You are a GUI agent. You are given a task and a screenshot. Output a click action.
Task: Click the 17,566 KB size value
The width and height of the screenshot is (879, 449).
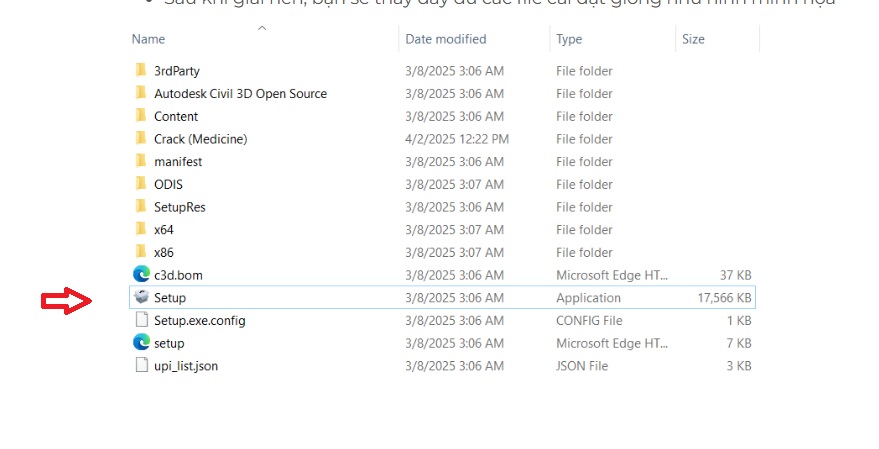[724, 298]
